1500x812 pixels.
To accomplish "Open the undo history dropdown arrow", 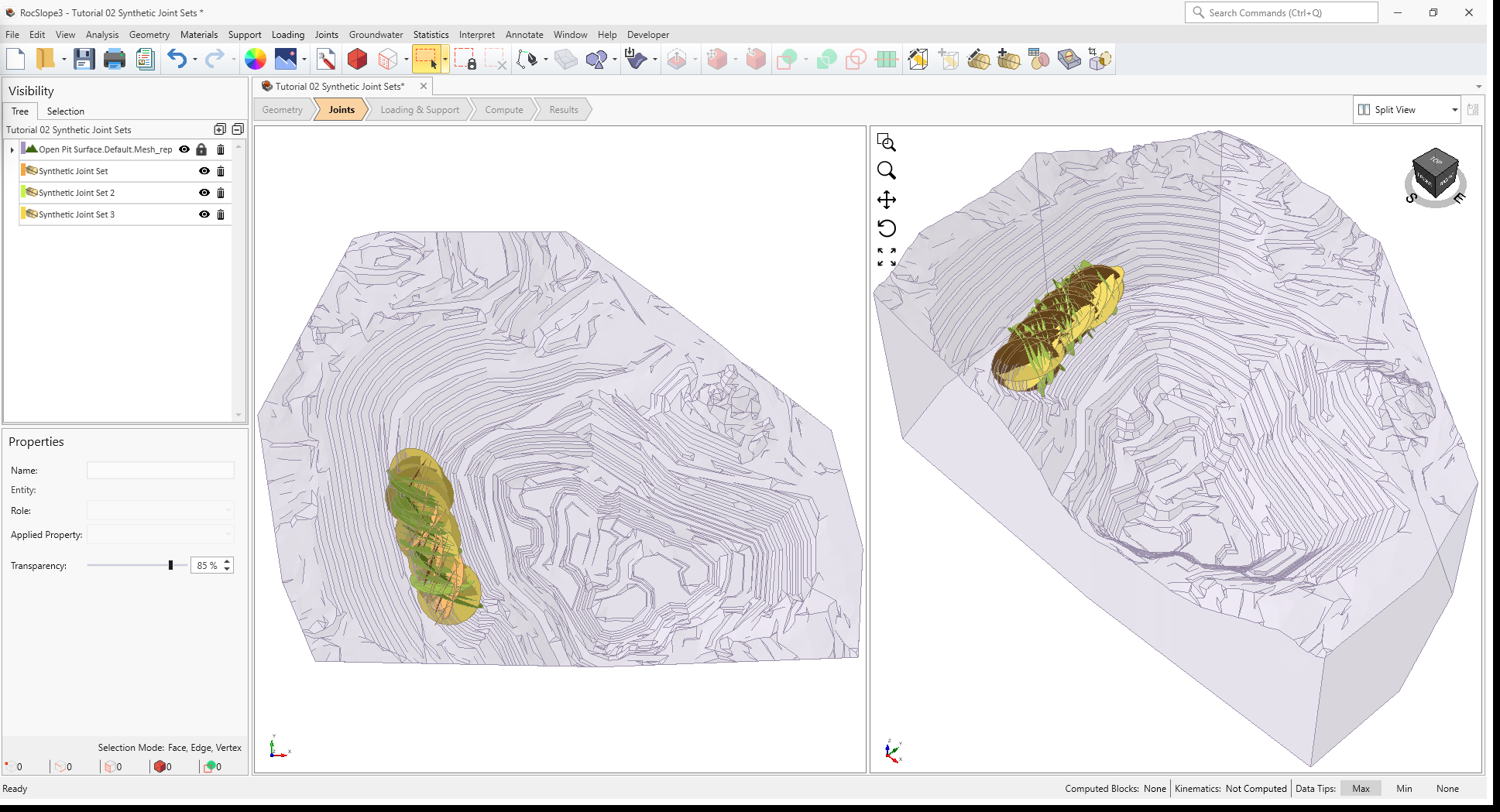I will click(194, 59).
